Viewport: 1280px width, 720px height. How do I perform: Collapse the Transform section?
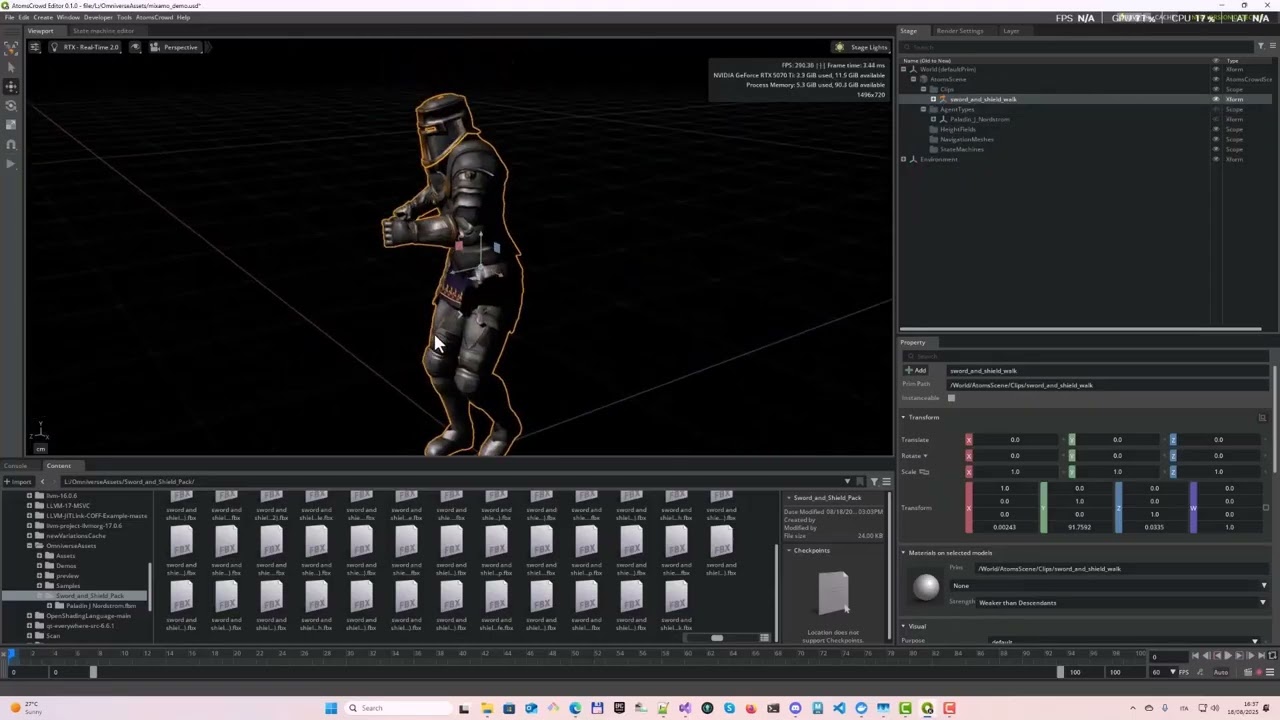pos(904,417)
